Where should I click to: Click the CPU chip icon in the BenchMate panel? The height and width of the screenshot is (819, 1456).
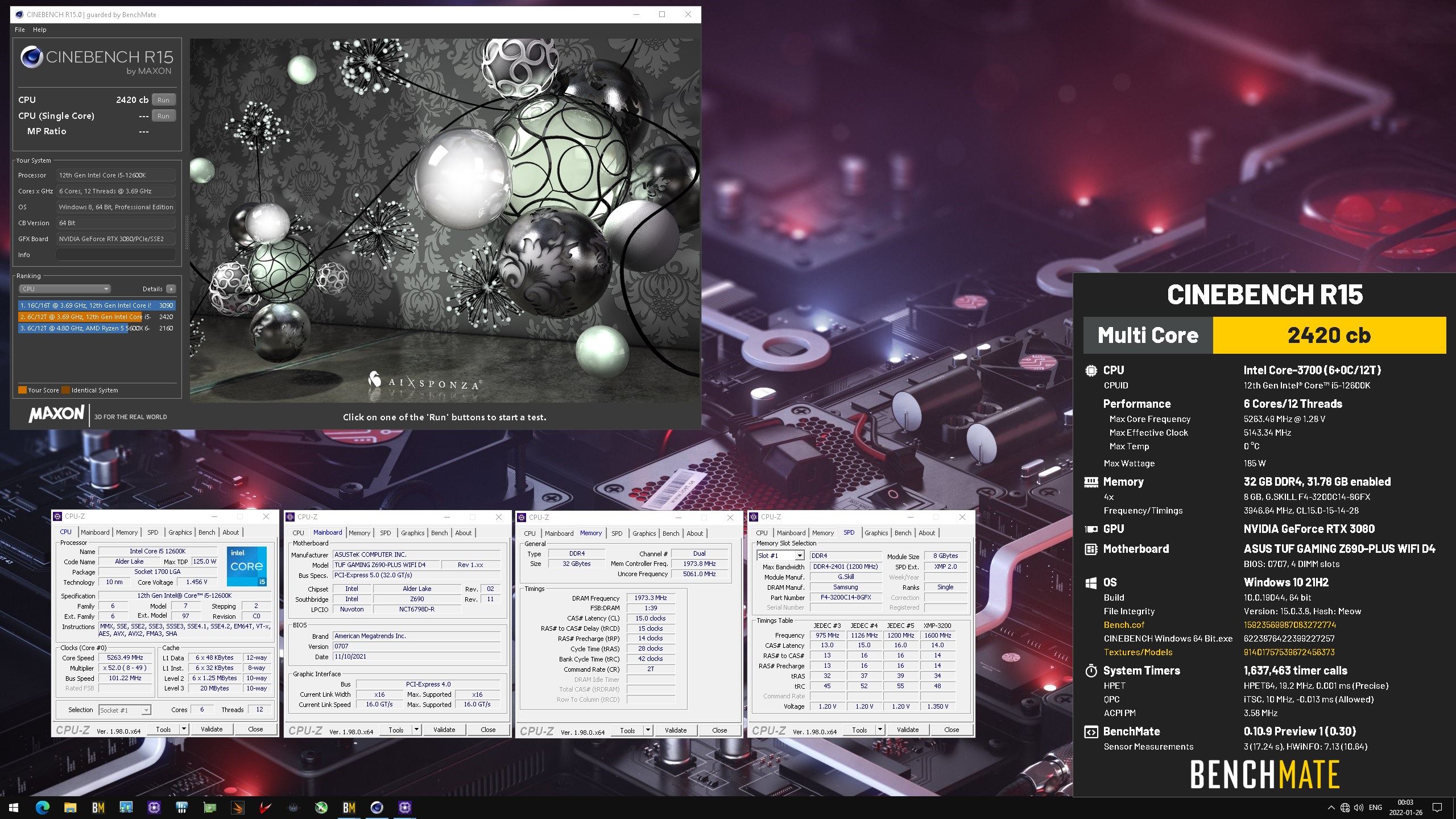click(x=1091, y=370)
